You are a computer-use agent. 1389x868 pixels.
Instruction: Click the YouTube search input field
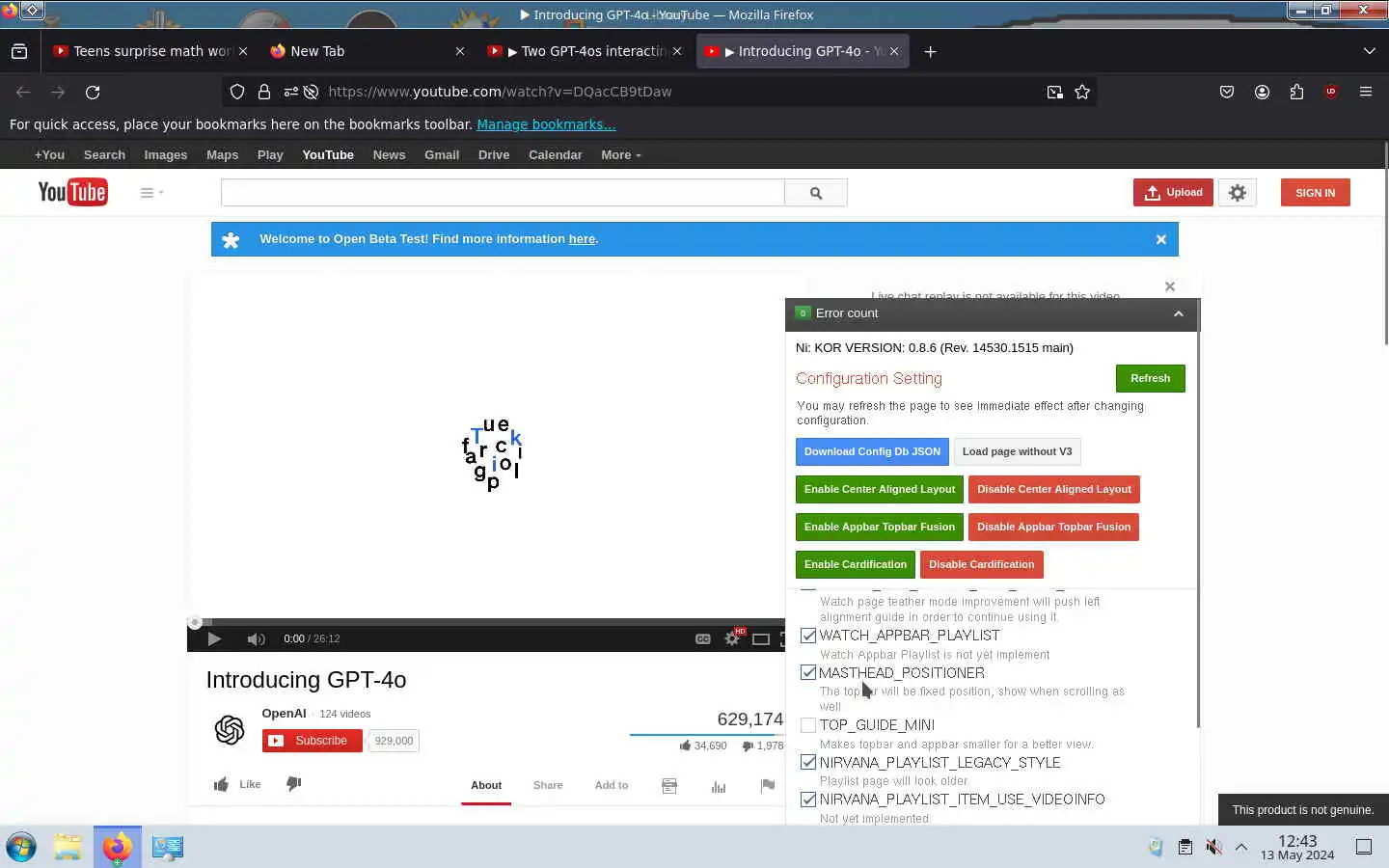tap(503, 193)
